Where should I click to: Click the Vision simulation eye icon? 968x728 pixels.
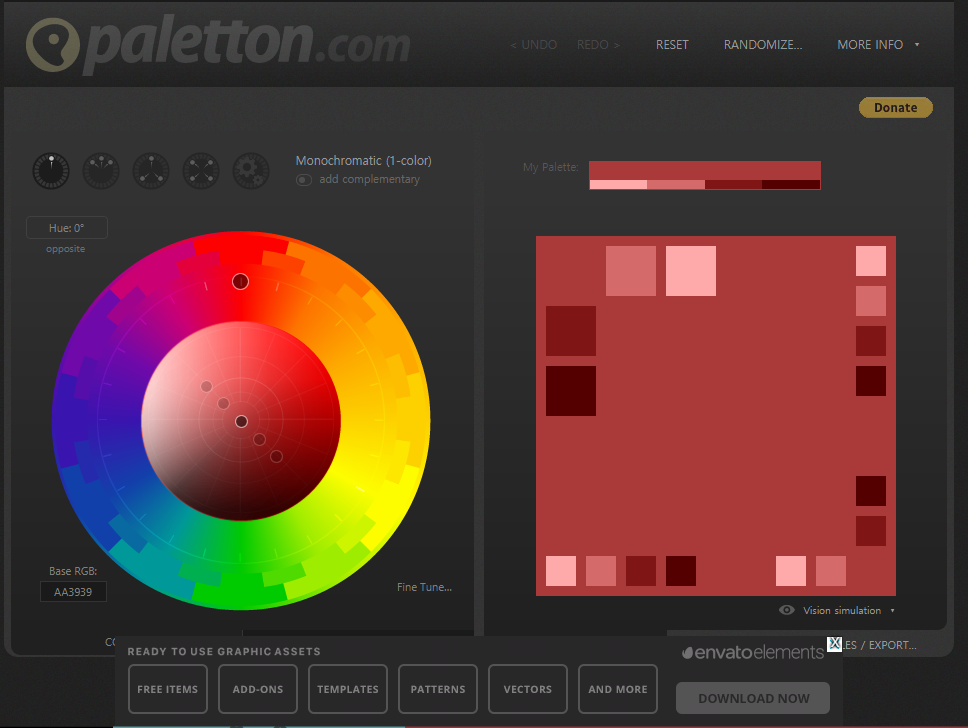pyautogui.click(x=786, y=610)
